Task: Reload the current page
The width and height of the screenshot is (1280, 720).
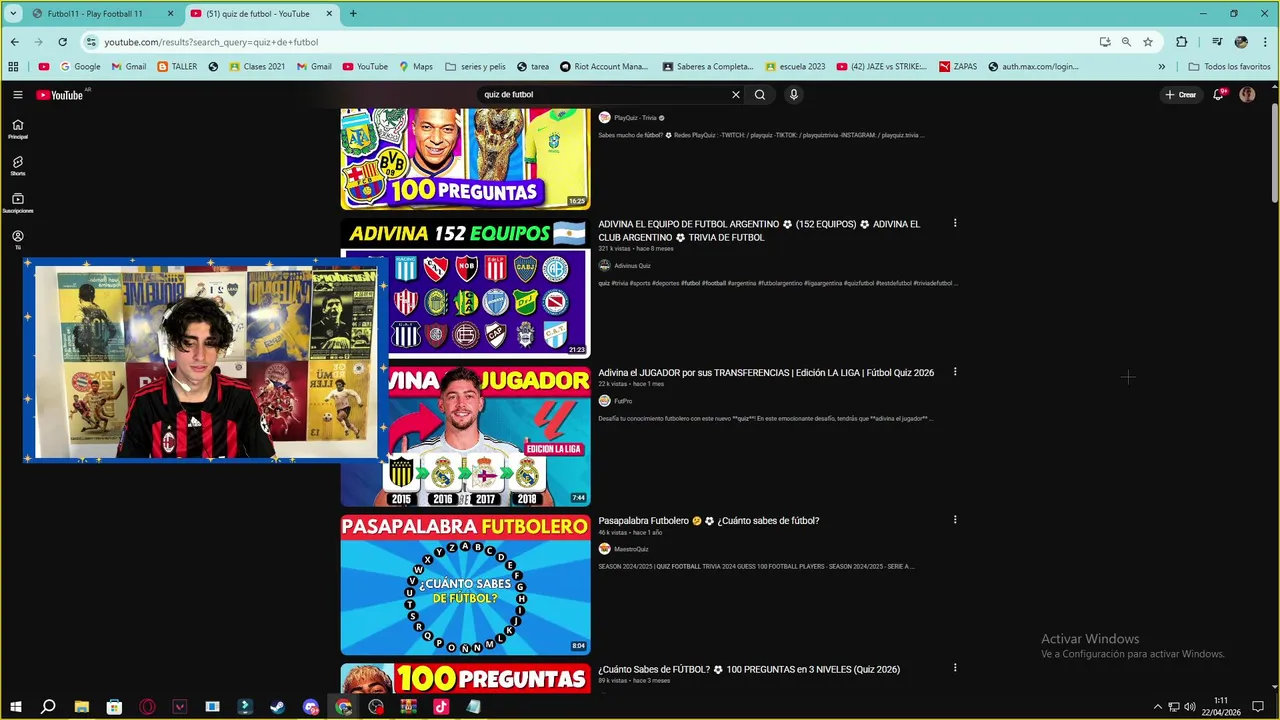Action: (62, 42)
